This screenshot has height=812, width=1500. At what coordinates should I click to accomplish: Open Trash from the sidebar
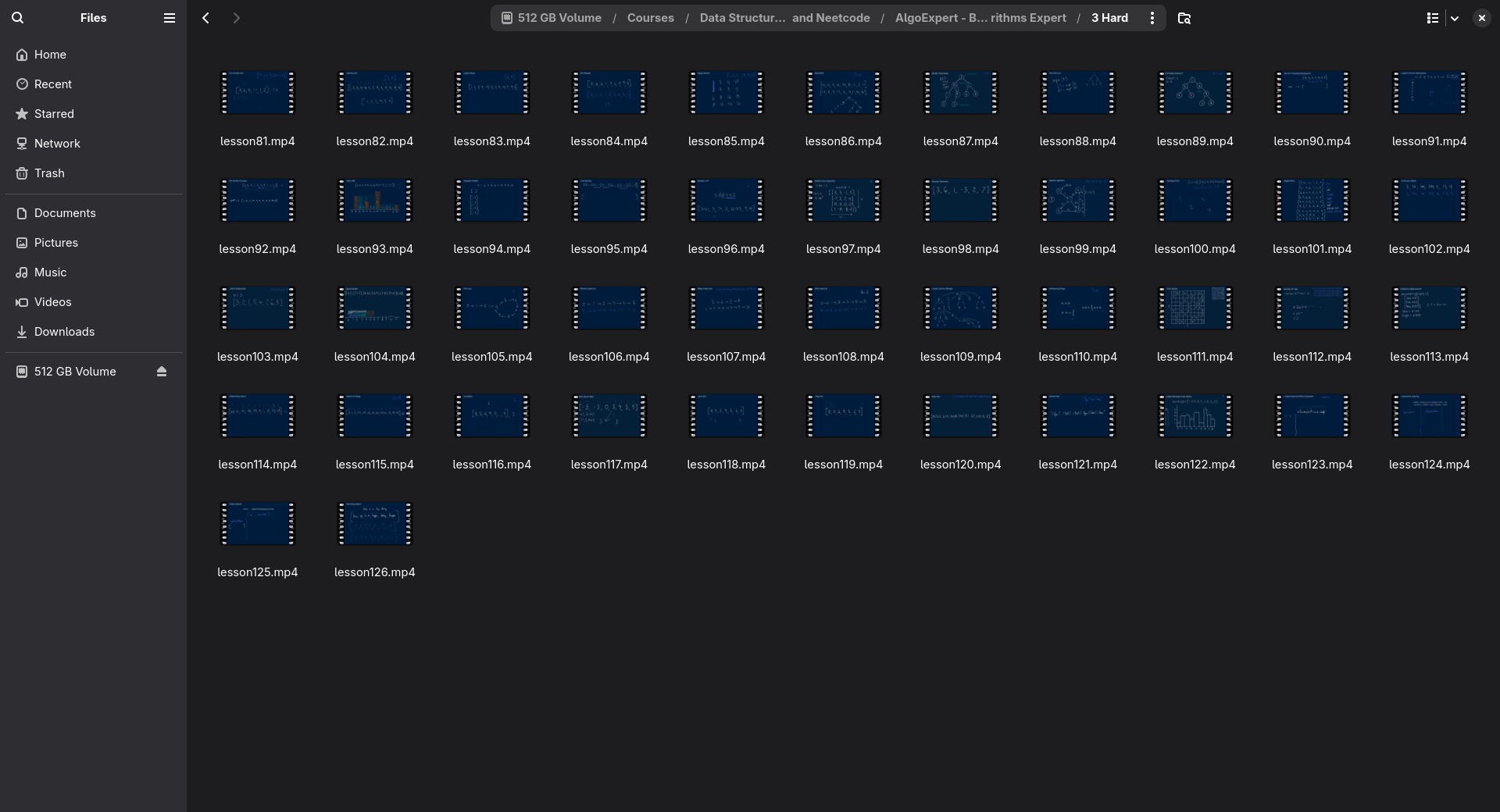[x=49, y=173]
